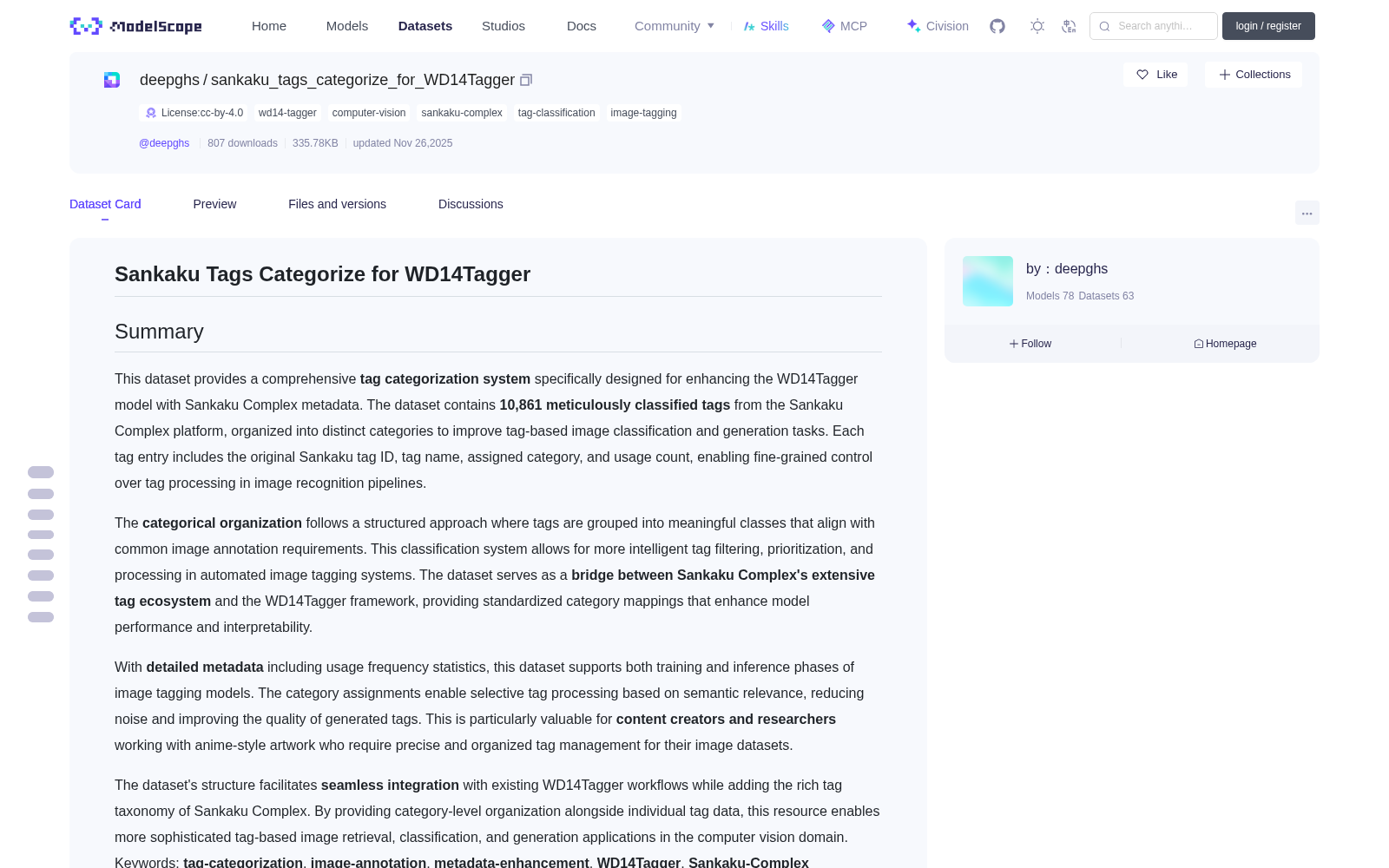Click the image-tagging tag
1389x868 pixels.
643,113
